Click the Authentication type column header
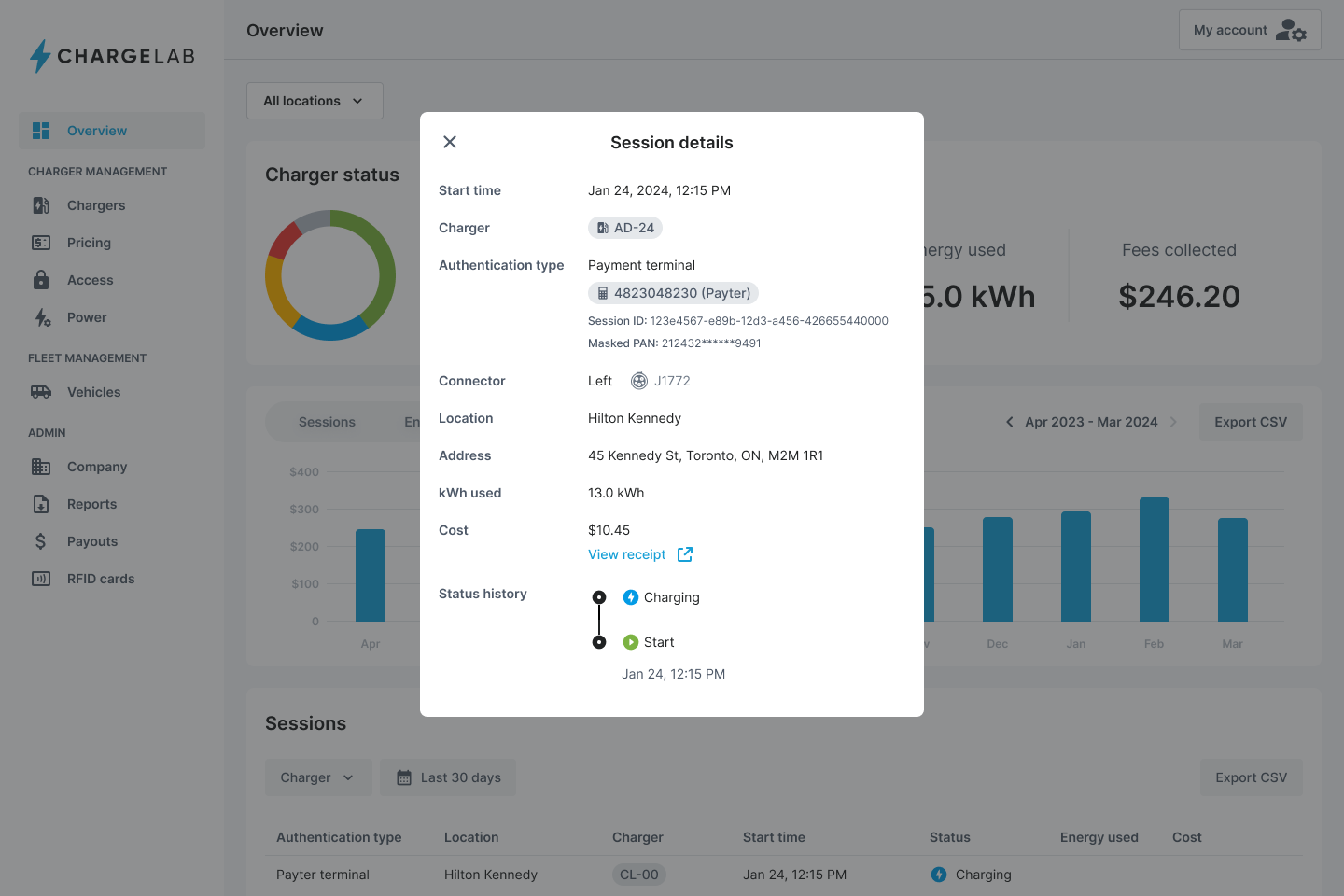The image size is (1344, 896). [x=339, y=837]
